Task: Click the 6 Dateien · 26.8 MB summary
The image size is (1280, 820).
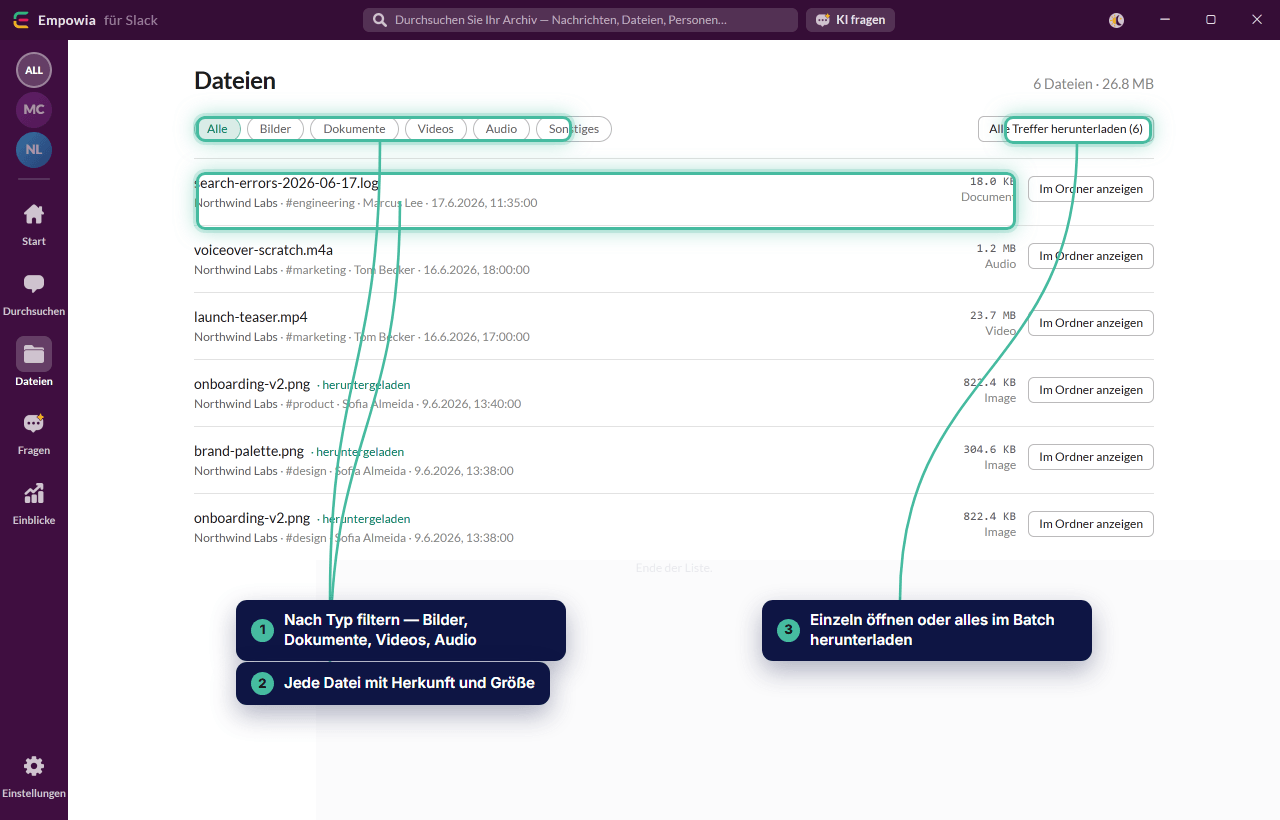Action: [1093, 84]
